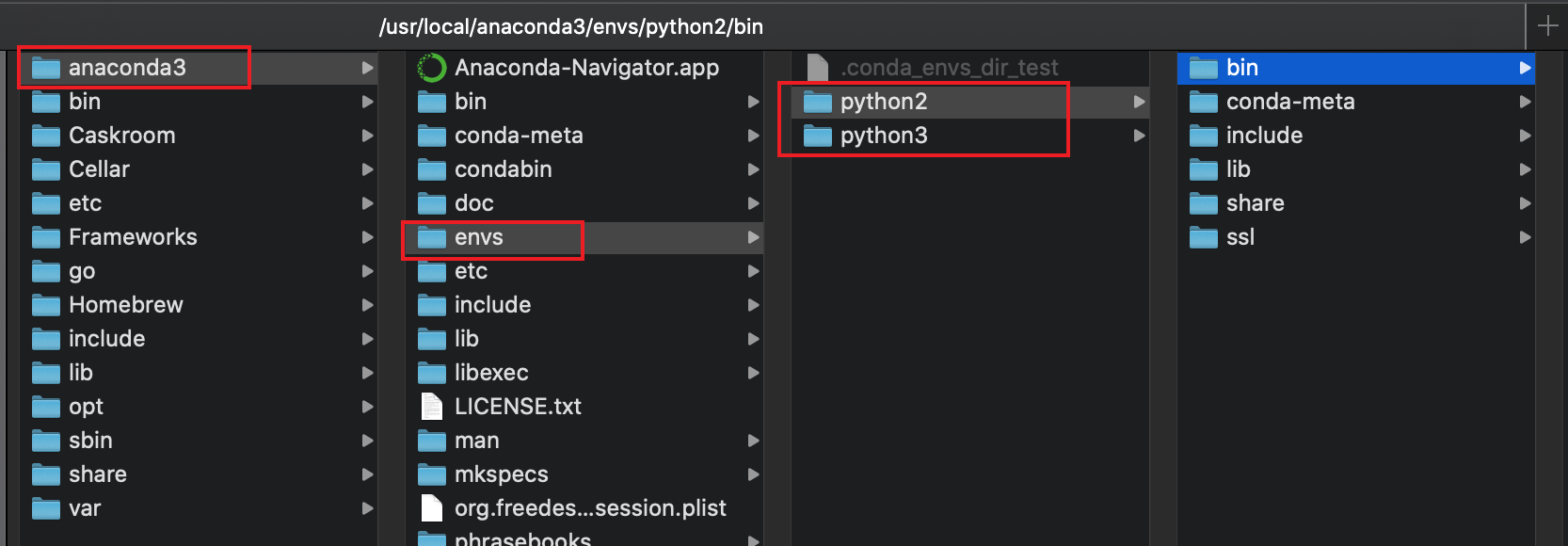
Task: Add a new tab with plus button
Action: (1547, 25)
